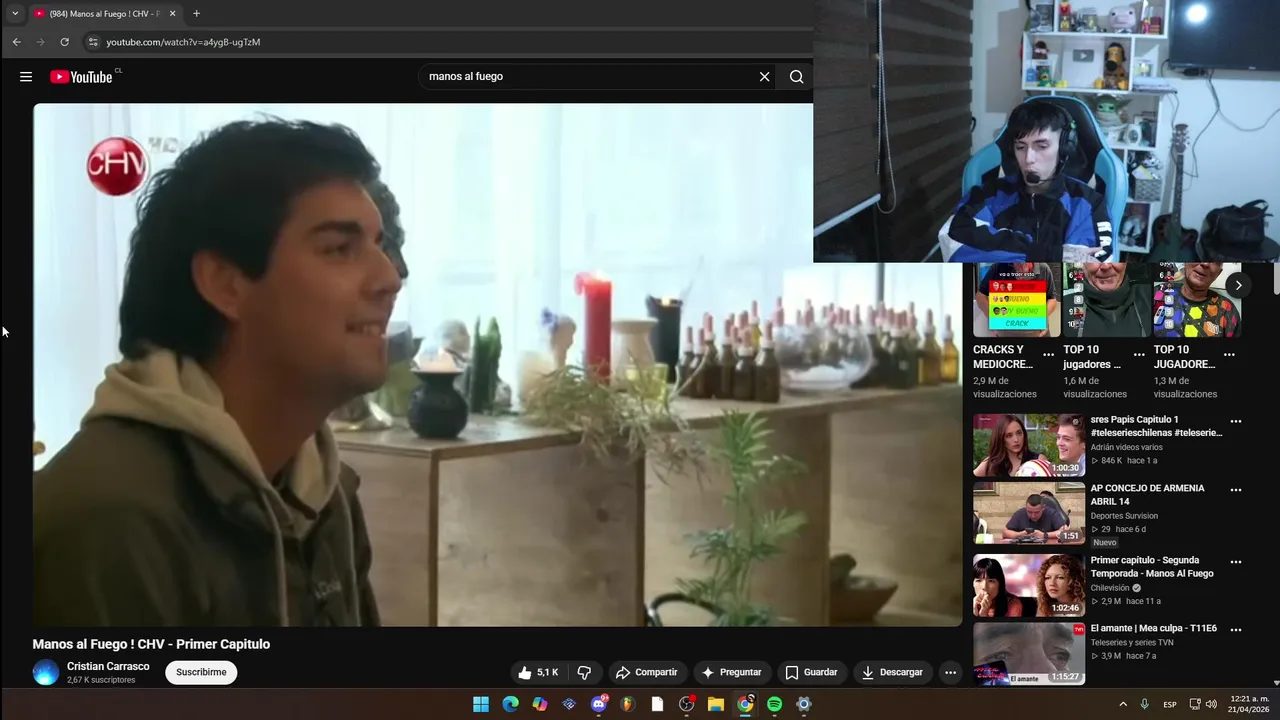This screenshot has height=720, width=1280.
Task: Open Cristian Carrasco channel avatar
Action: click(46, 672)
